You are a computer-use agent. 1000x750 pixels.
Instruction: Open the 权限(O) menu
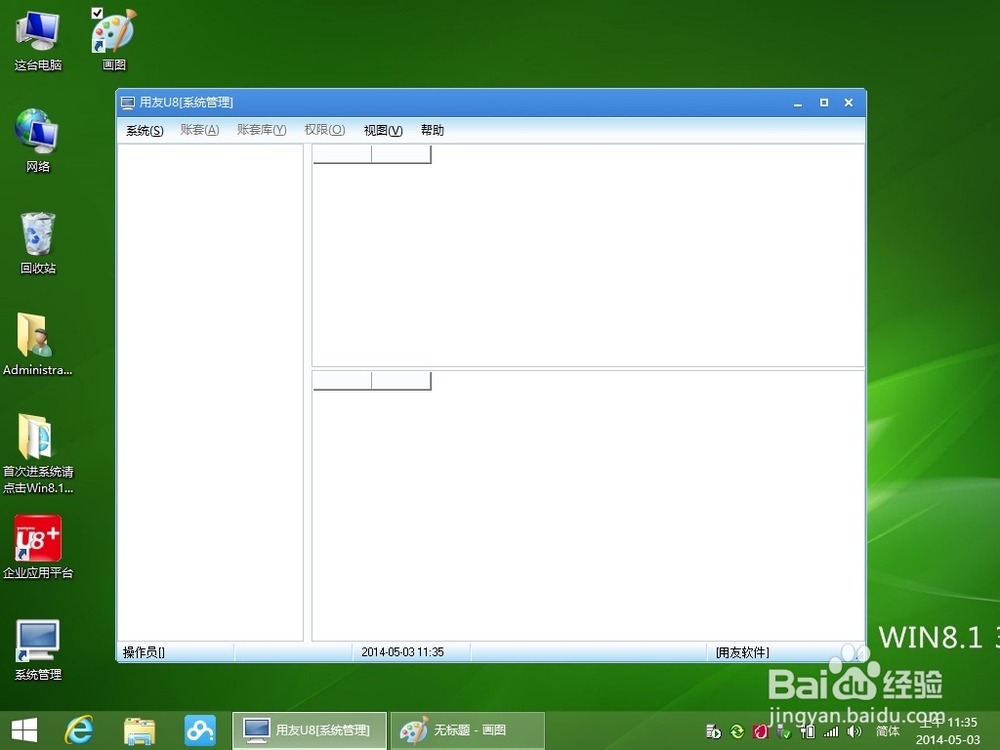coord(325,130)
